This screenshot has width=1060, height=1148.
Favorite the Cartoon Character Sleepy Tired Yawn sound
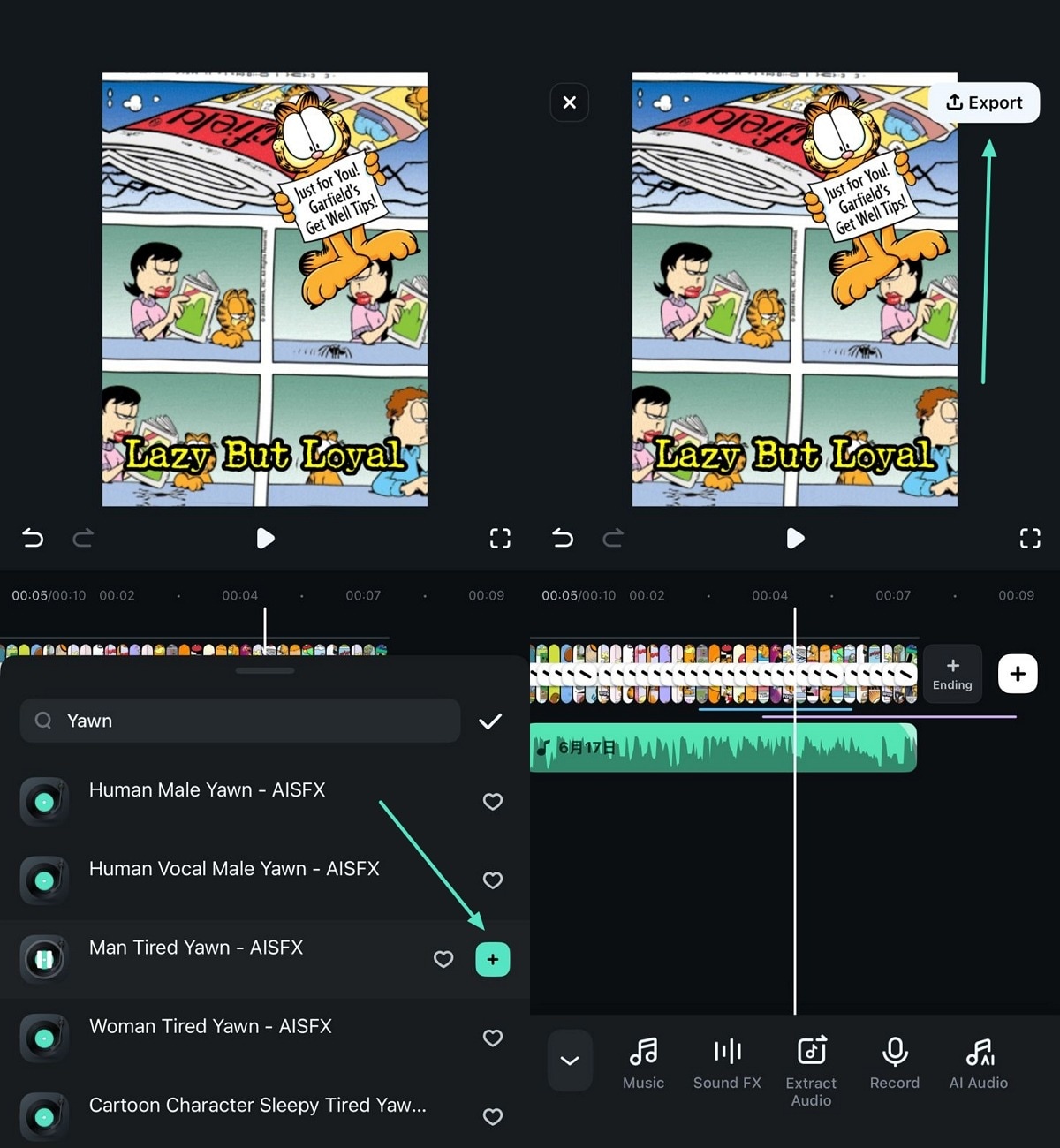pos(493,1117)
